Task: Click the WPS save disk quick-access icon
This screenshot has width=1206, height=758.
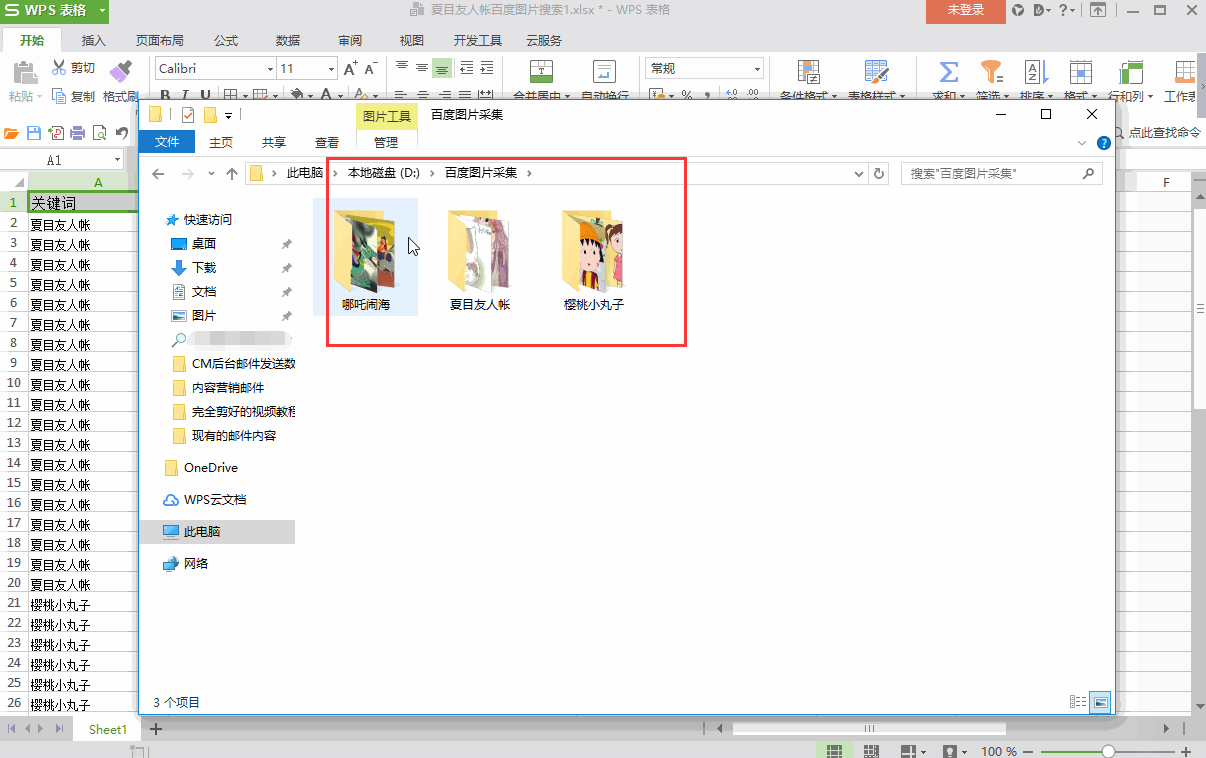Action: [x=33, y=132]
